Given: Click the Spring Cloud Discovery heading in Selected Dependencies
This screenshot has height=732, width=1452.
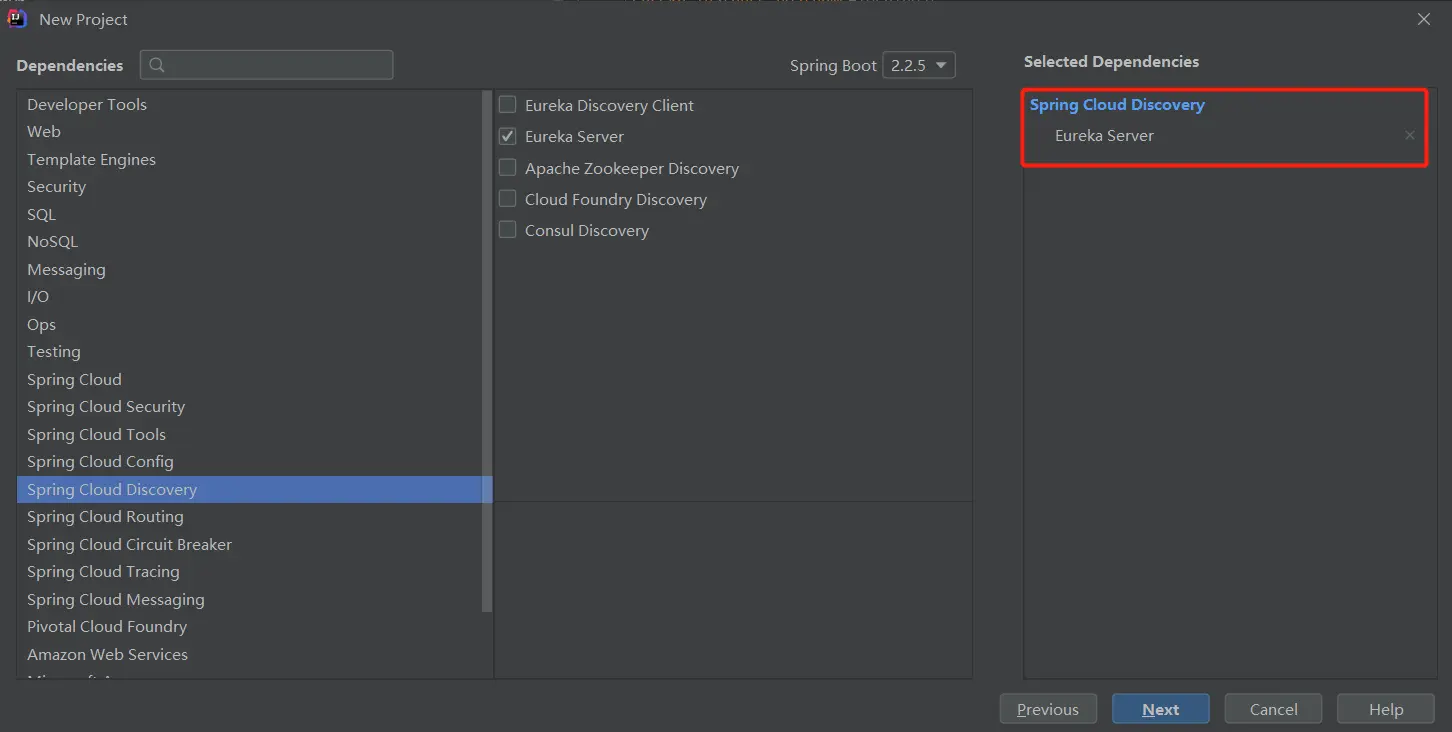Looking at the screenshot, I should [x=1117, y=104].
